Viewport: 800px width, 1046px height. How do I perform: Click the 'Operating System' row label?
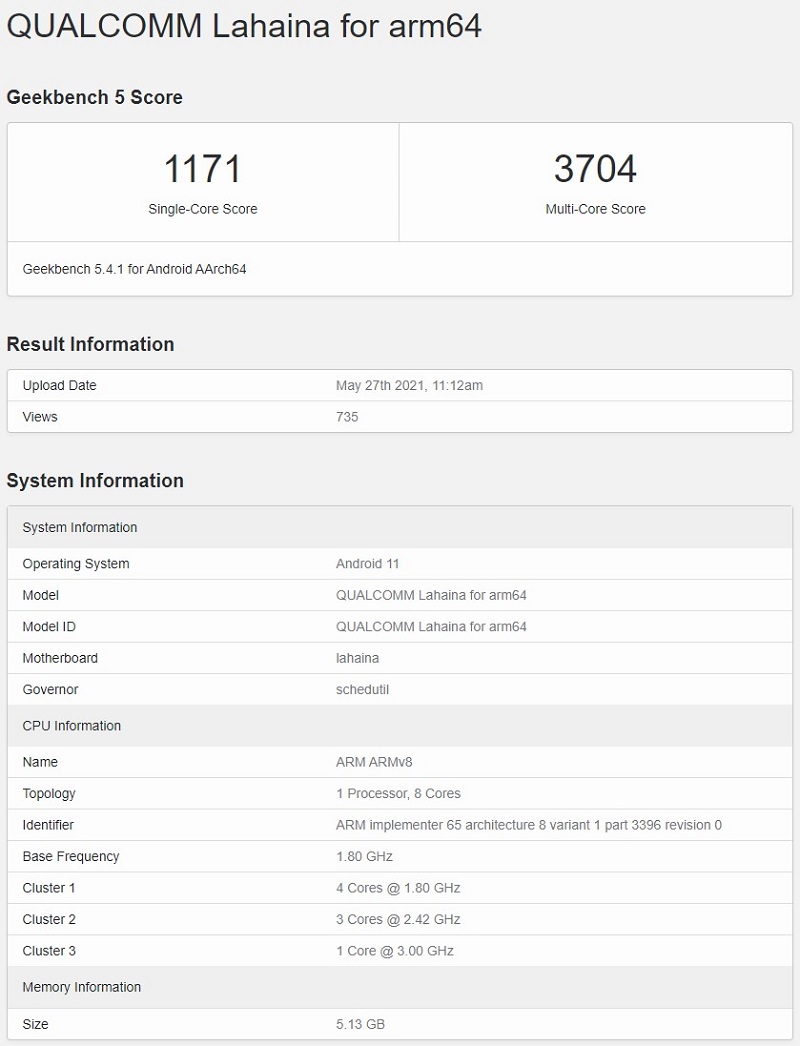coord(76,564)
